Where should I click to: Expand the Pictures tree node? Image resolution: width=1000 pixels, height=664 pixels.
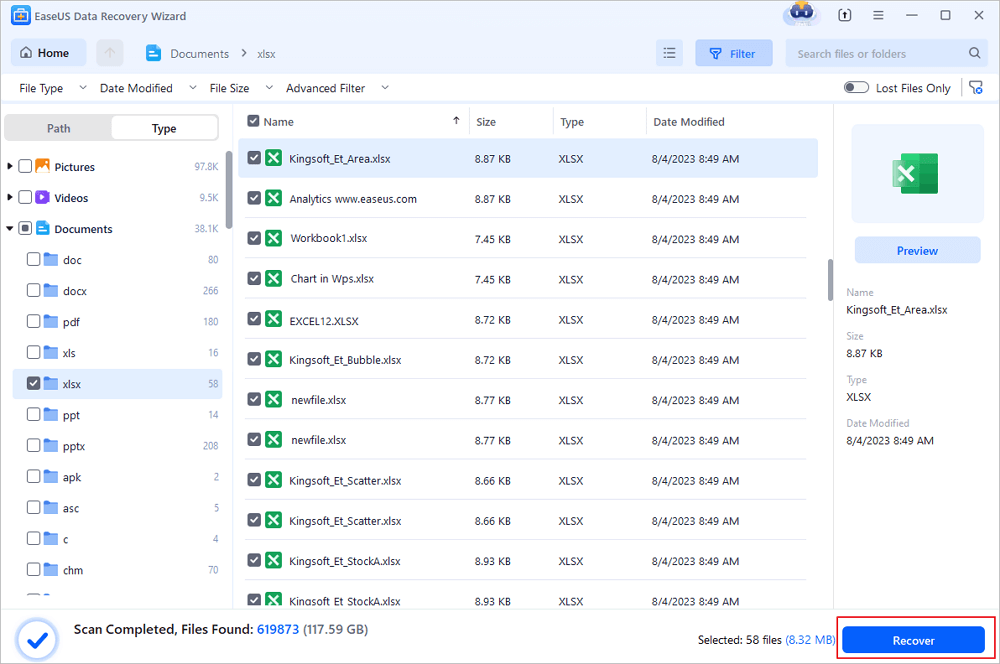click(x=10, y=166)
